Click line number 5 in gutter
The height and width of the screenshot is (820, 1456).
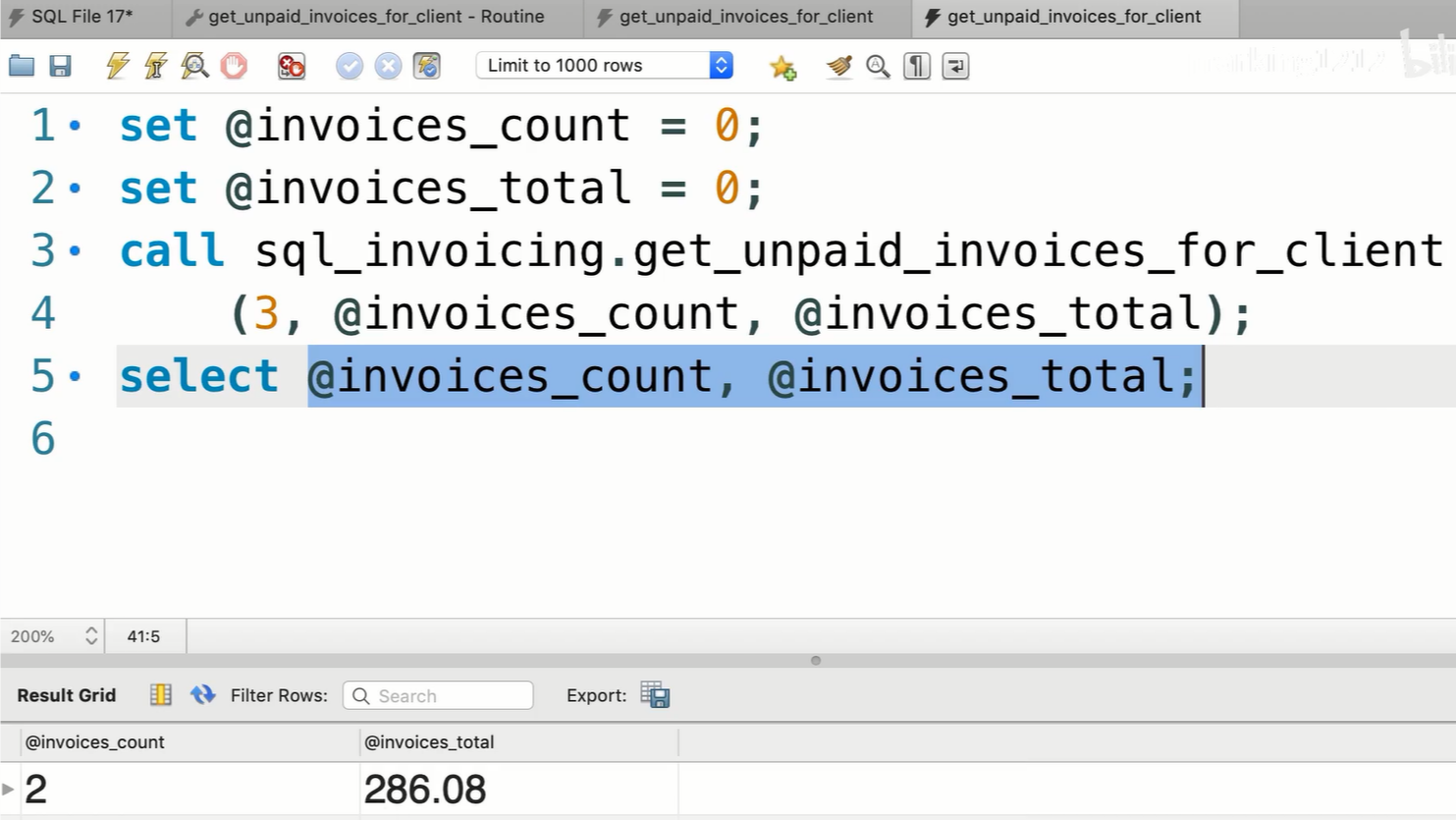click(43, 376)
